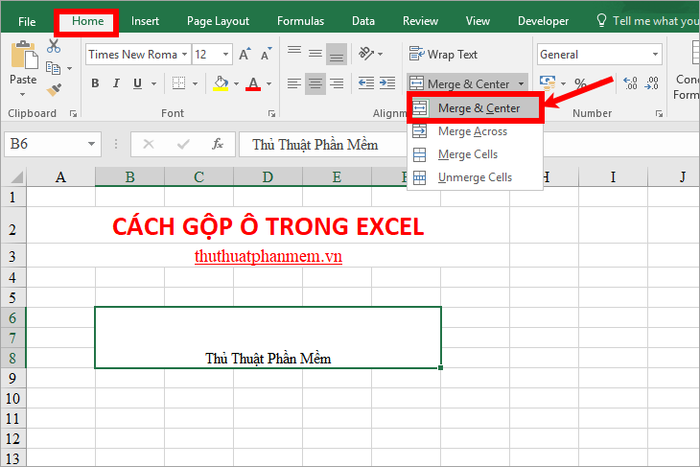Click the Format Painter brush icon

(54, 90)
